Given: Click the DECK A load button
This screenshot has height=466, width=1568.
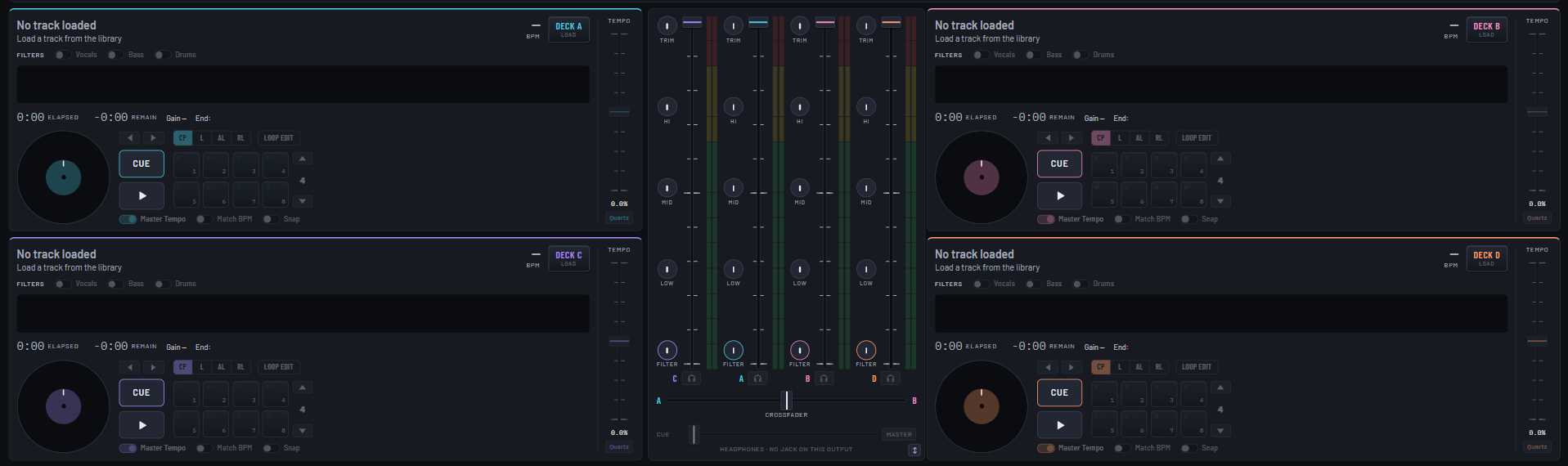Looking at the screenshot, I should tap(568, 29).
